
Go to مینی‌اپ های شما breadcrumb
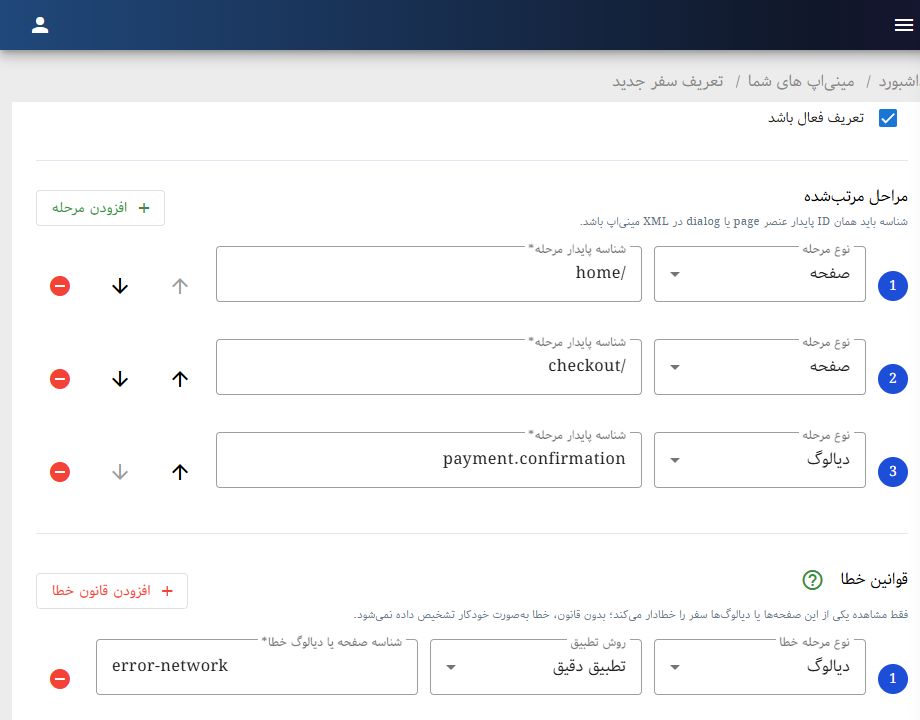(x=801, y=81)
